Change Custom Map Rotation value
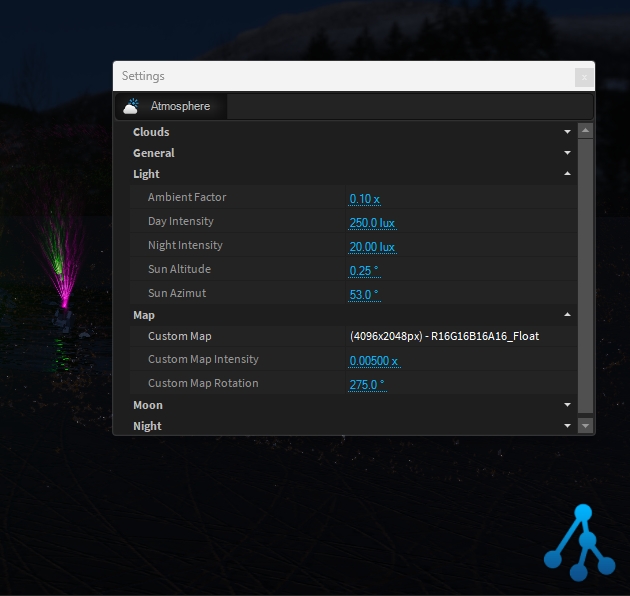 pos(367,385)
